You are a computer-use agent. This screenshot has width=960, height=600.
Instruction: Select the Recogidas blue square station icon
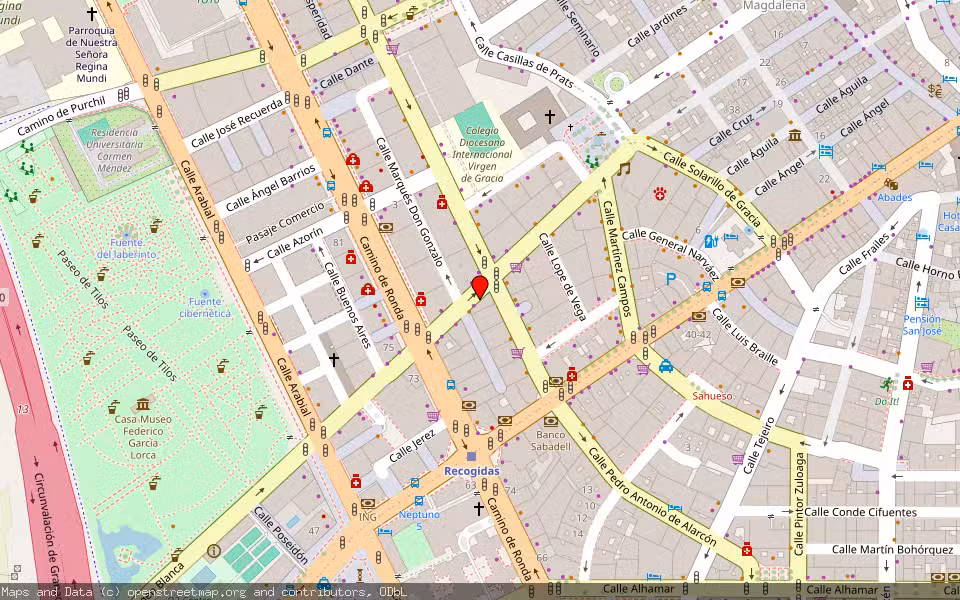pyautogui.click(x=471, y=456)
